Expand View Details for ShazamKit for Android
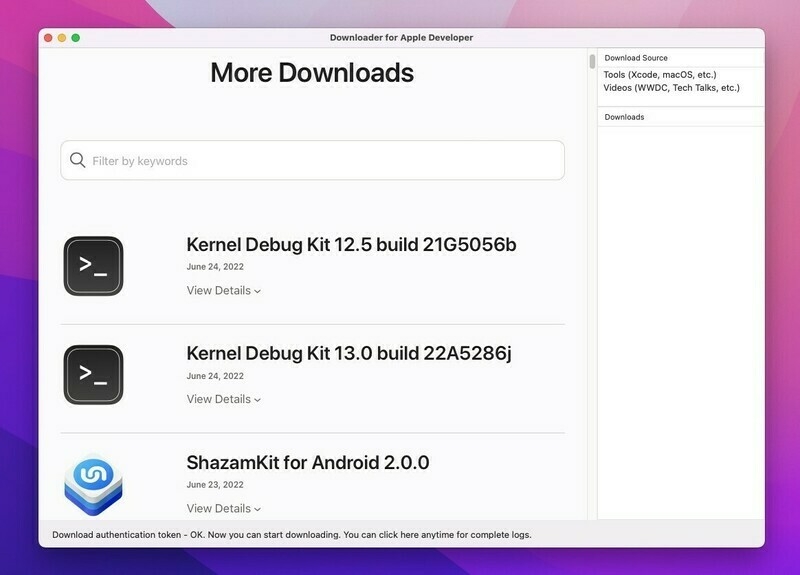Viewport: 800px width, 575px height. pyautogui.click(x=223, y=508)
